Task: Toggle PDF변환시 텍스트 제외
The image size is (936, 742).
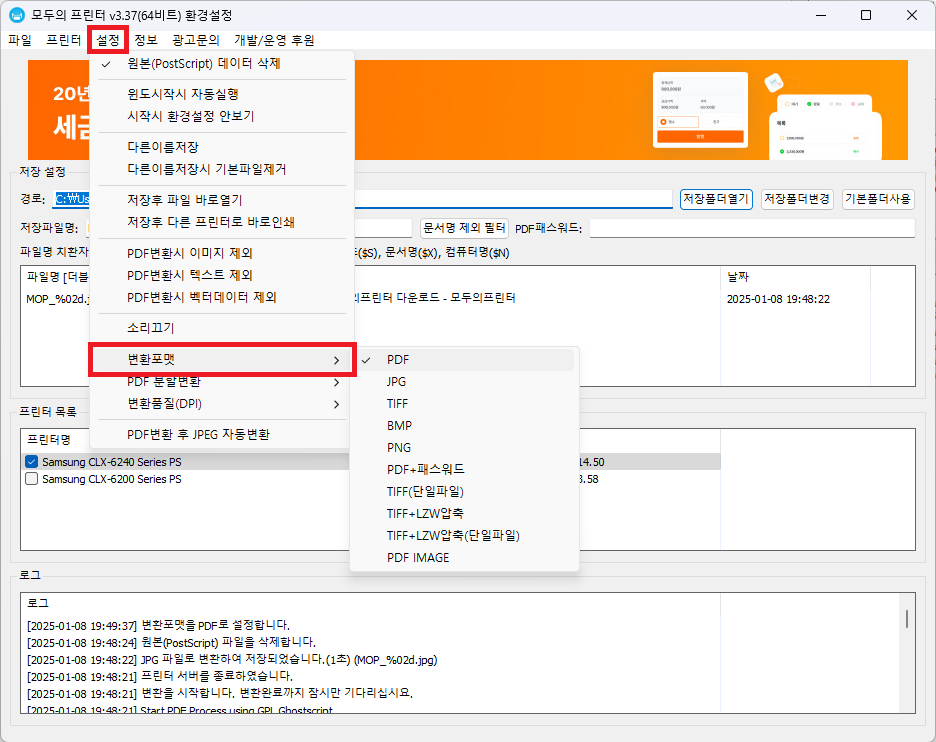Action: click(221, 275)
